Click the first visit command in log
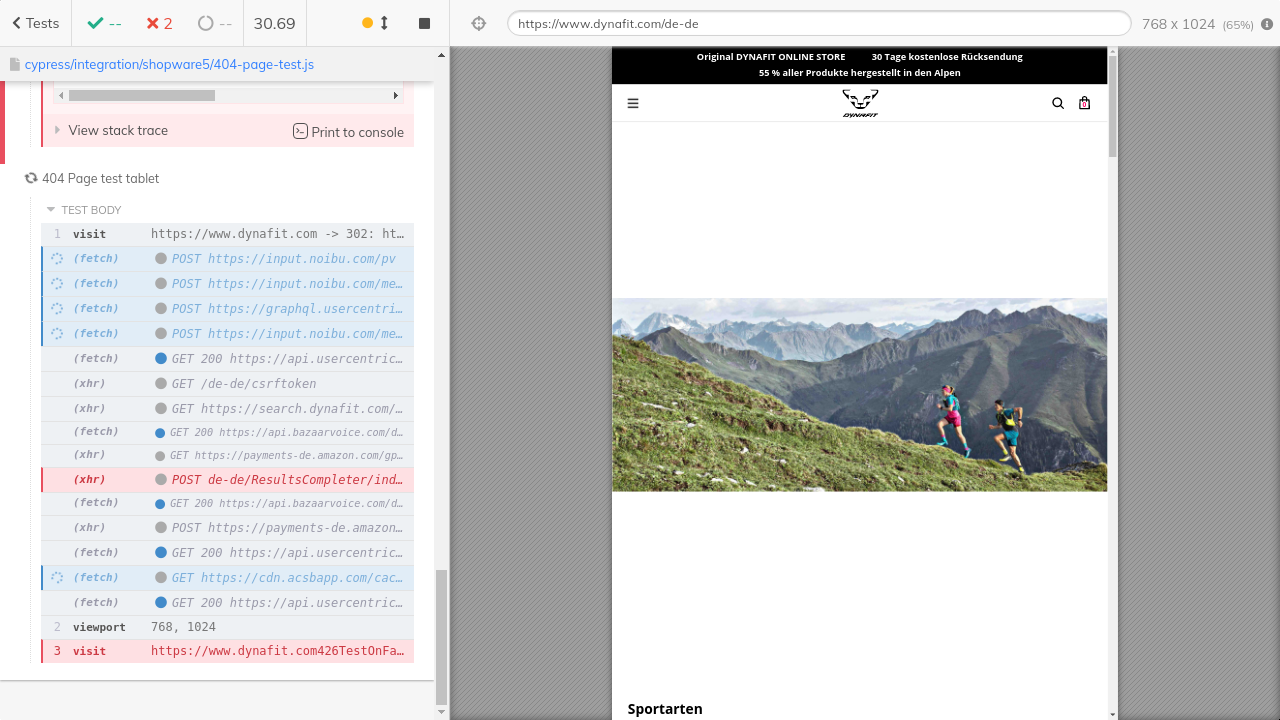Image resolution: width=1280 pixels, height=720 pixels. (x=228, y=234)
